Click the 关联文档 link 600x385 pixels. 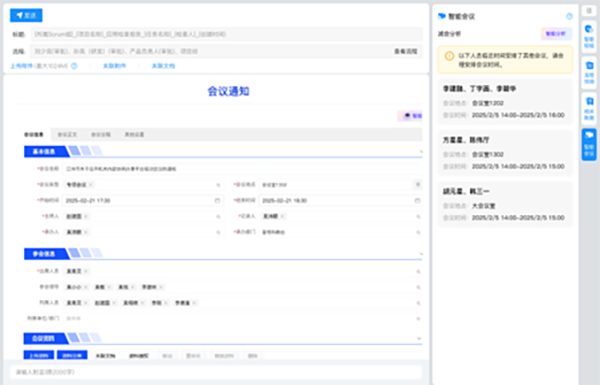[x=163, y=66]
